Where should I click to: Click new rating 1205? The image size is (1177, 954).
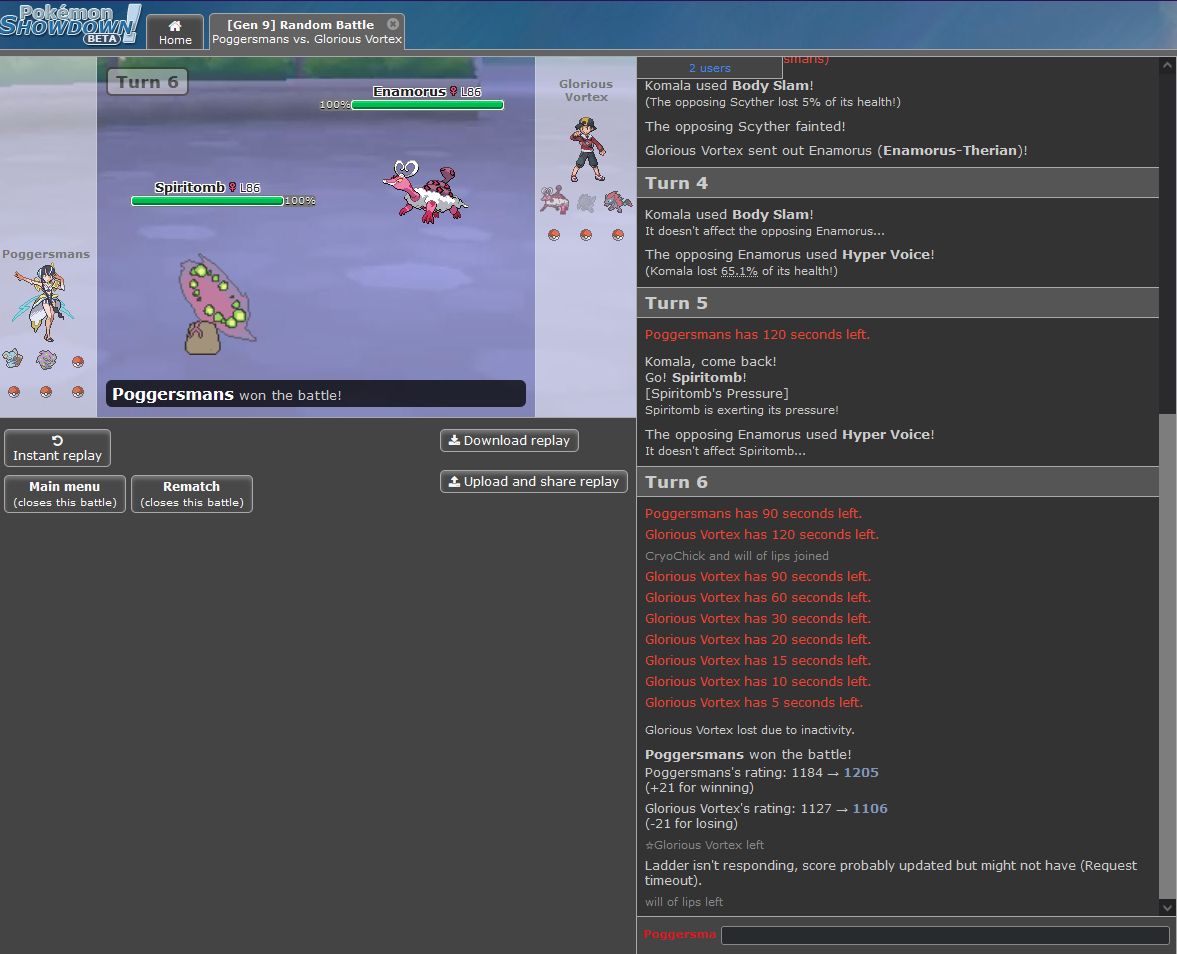[861, 772]
